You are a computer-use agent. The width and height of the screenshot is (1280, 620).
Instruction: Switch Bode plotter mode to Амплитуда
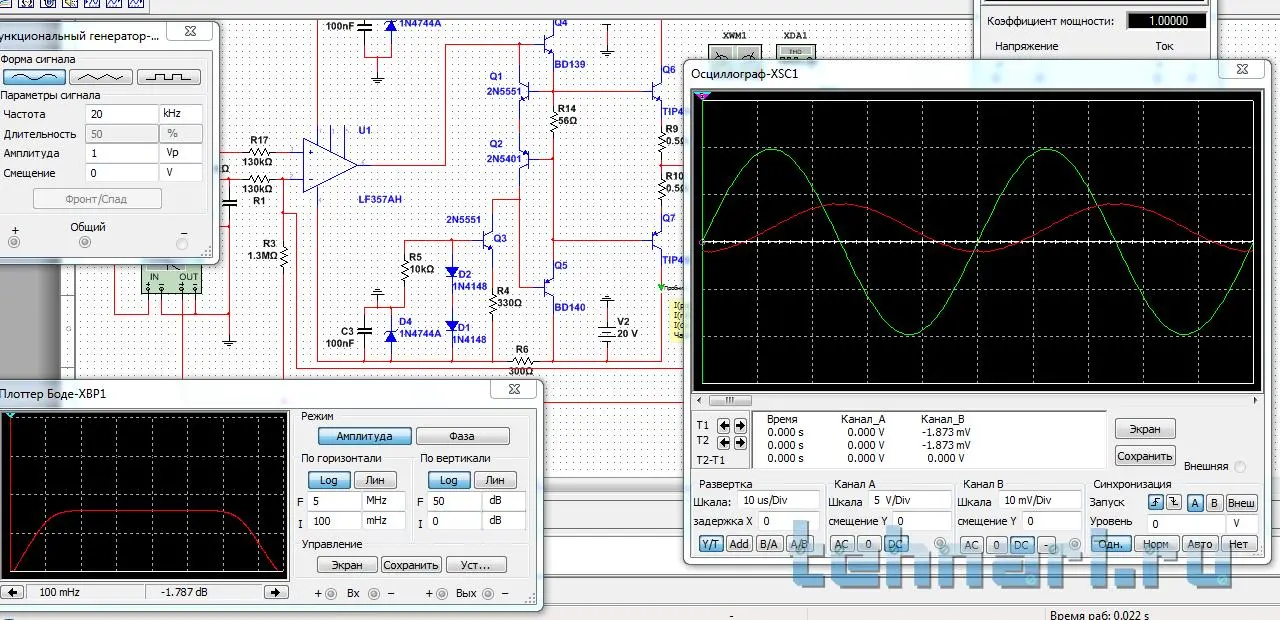(x=365, y=436)
